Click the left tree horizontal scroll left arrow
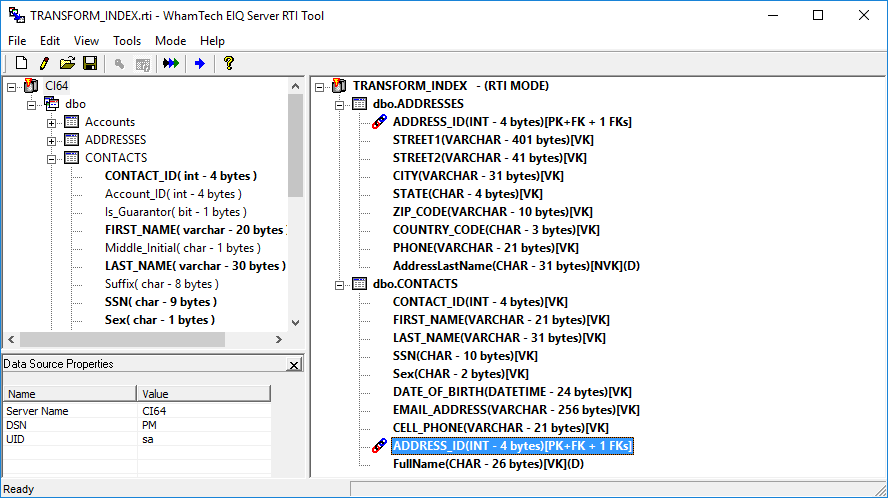The image size is (888, 498). click(x=11, y=339)
